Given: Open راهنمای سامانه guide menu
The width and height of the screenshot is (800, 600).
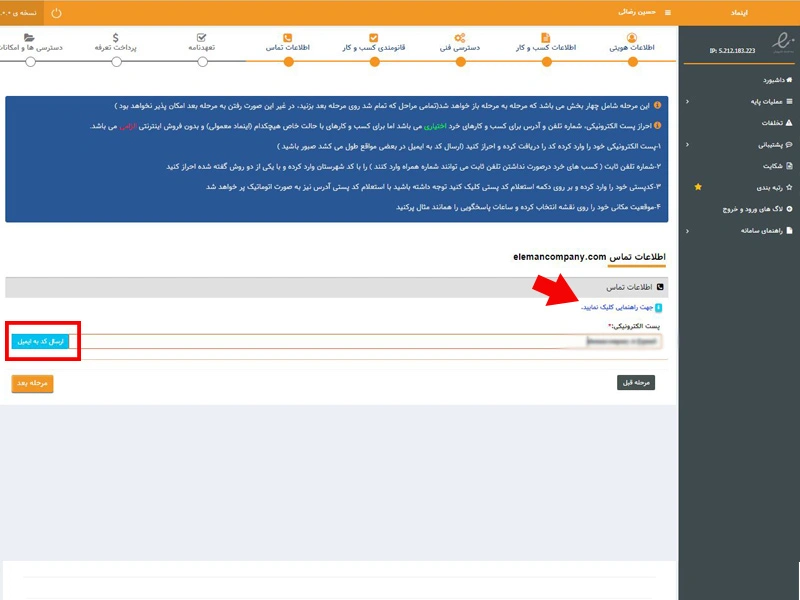Looking at the screenshot, I should coord(767,231).
